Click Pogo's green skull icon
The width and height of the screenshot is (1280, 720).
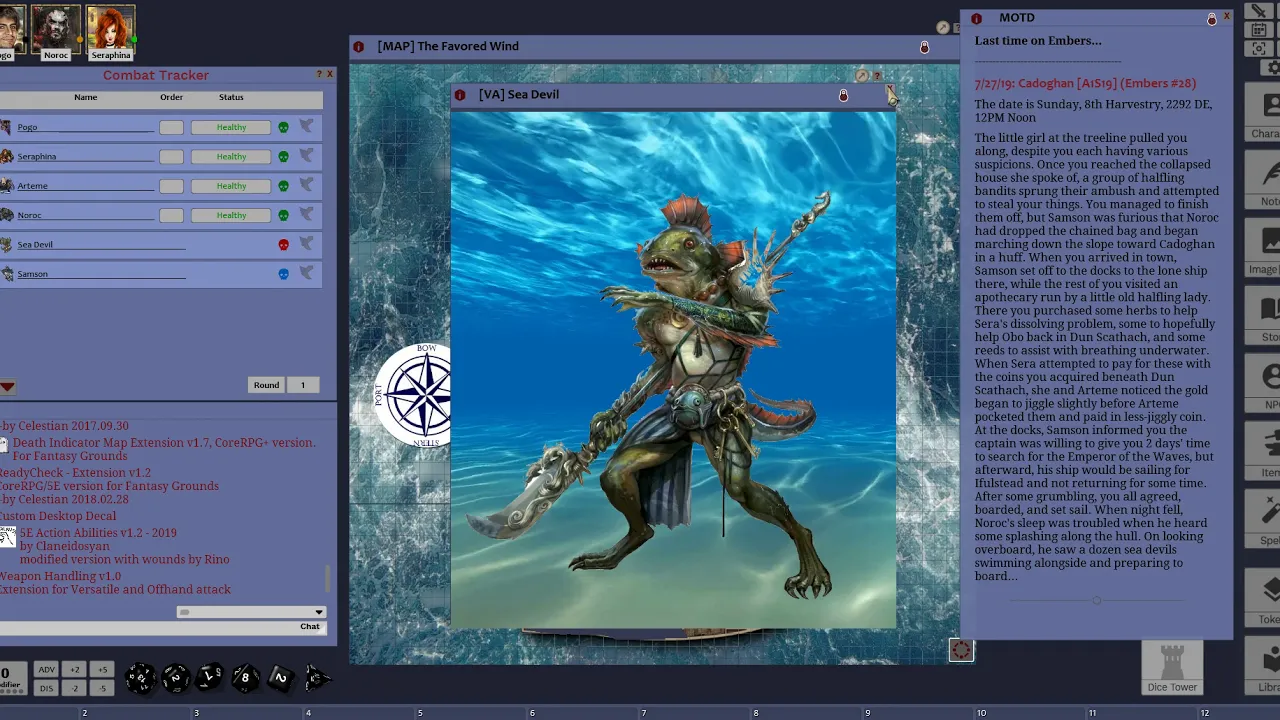click(283, 127)
